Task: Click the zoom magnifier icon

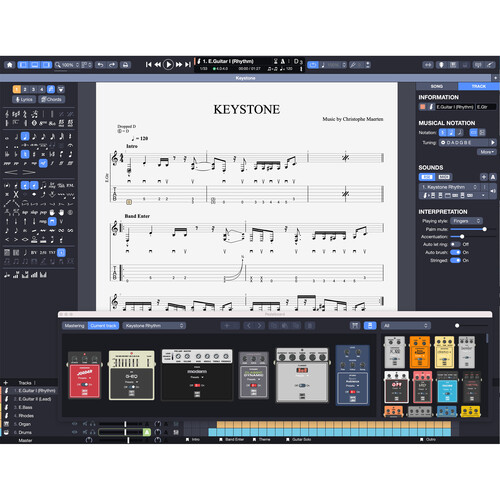Action: tap(58, 65)
